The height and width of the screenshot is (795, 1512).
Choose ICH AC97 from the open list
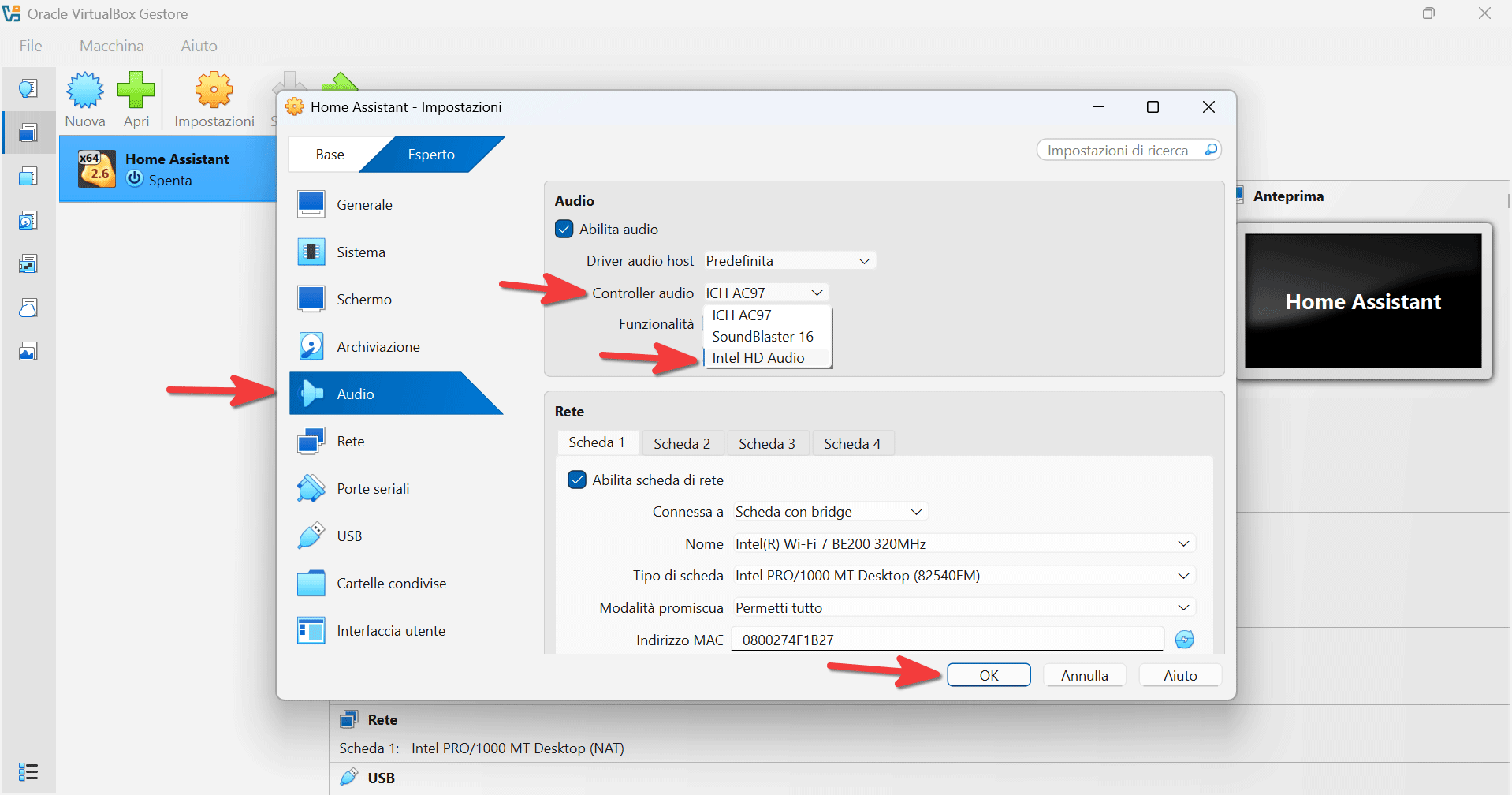(768, 315)
